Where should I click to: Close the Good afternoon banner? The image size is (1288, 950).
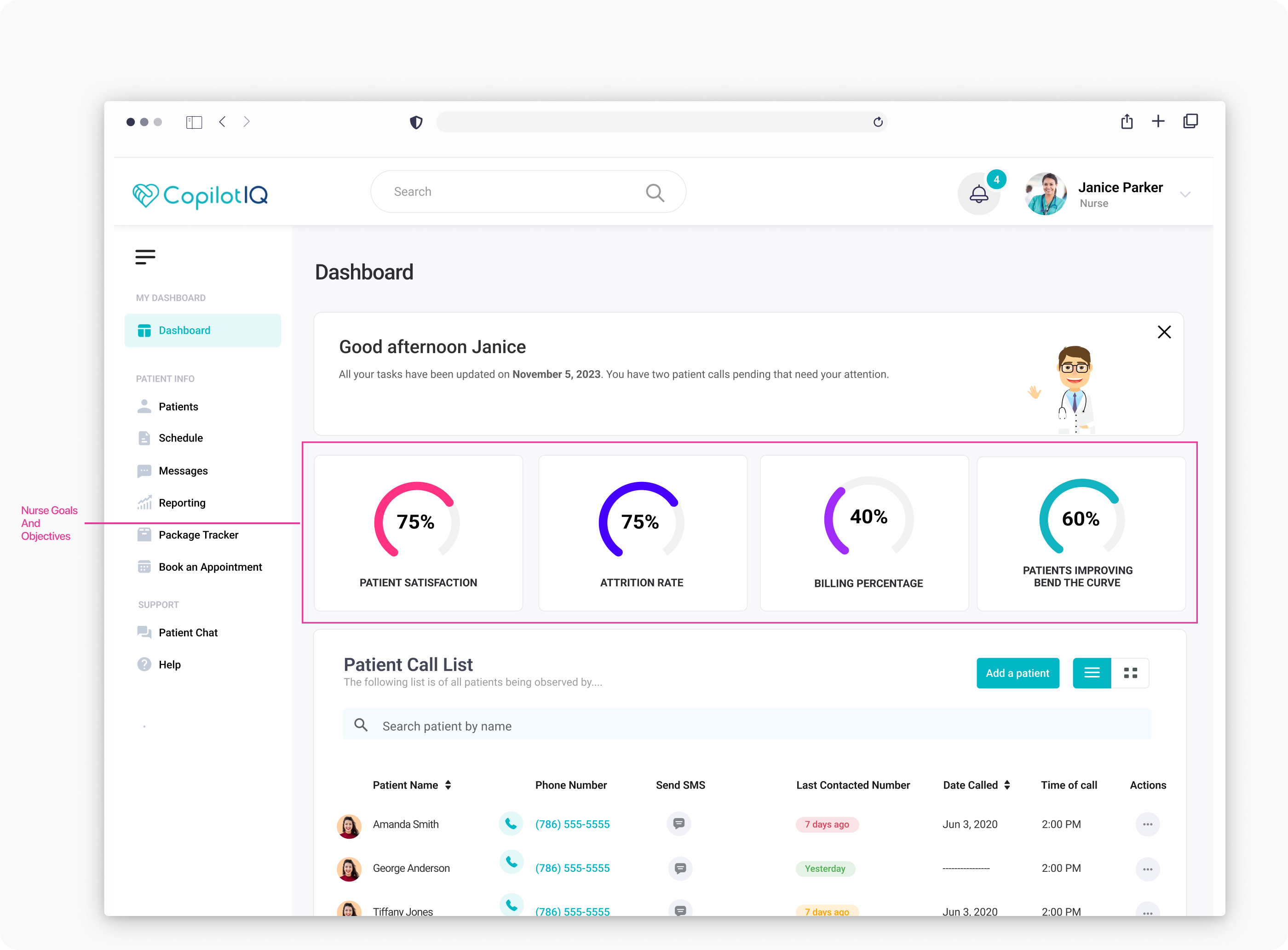(x=1164, y=332)
